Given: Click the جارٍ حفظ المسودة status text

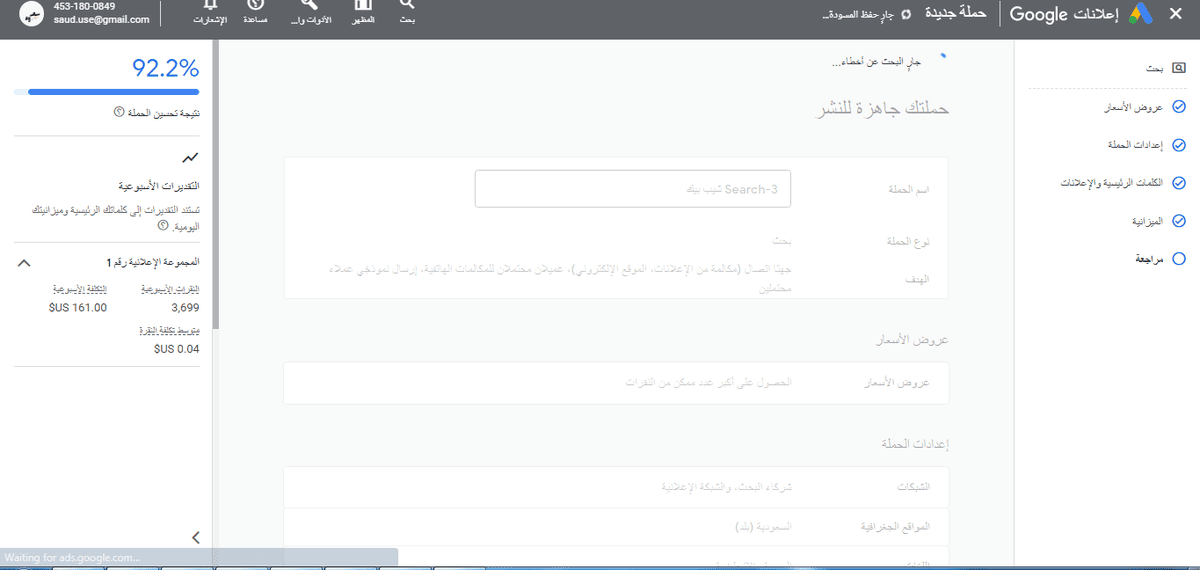Looking at the screenshot, I should click(x=857, y=14).
